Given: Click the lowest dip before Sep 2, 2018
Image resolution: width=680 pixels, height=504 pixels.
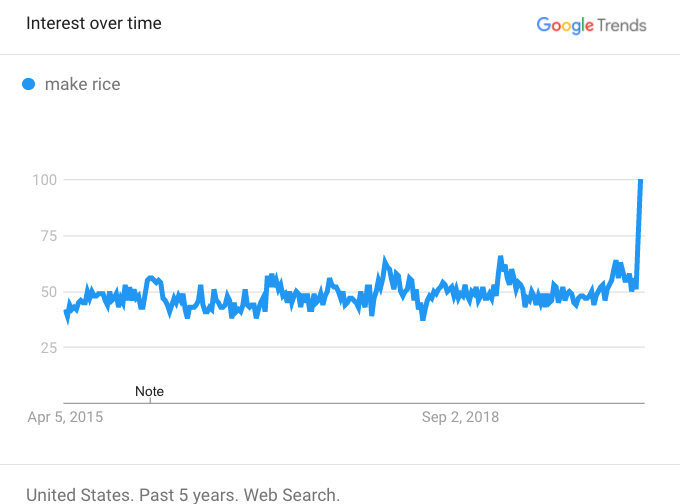Looking at the screenshot, I should click(423, 317).
